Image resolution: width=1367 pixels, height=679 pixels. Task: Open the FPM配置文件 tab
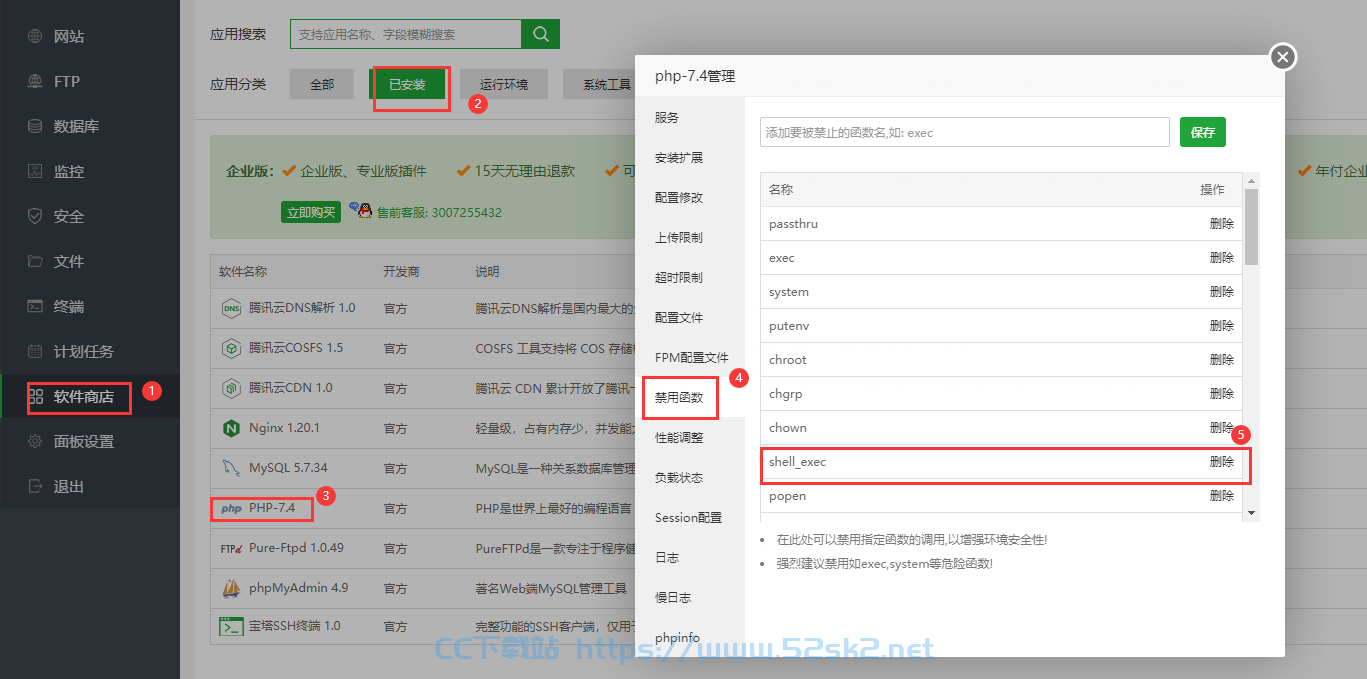tap(691, 358)
